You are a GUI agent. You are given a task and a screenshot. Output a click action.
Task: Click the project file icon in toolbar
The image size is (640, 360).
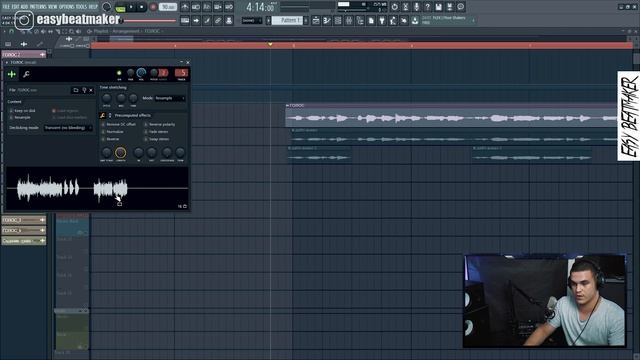[x=371, y=20]
